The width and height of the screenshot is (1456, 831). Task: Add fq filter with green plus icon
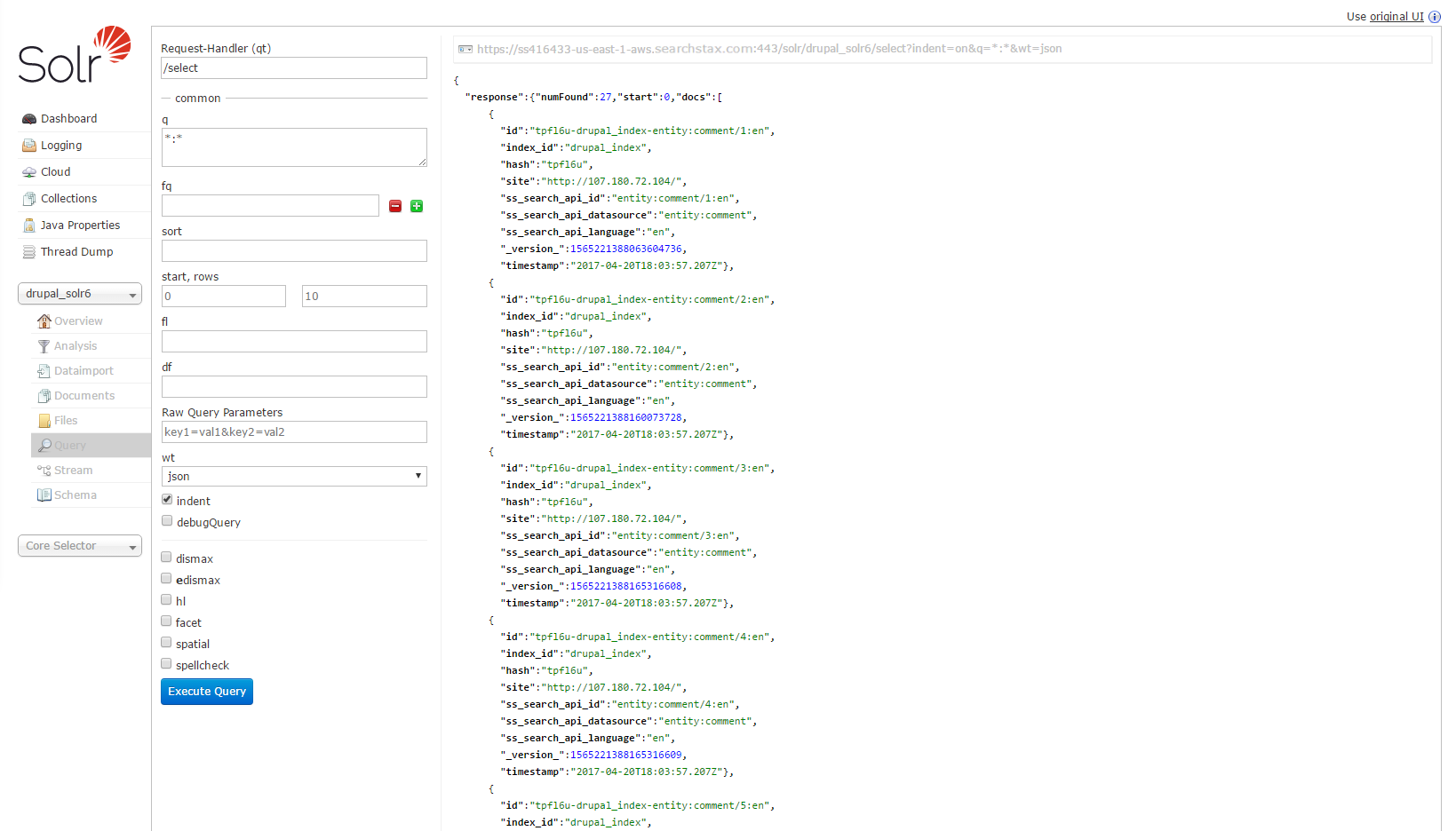(417, 206)
